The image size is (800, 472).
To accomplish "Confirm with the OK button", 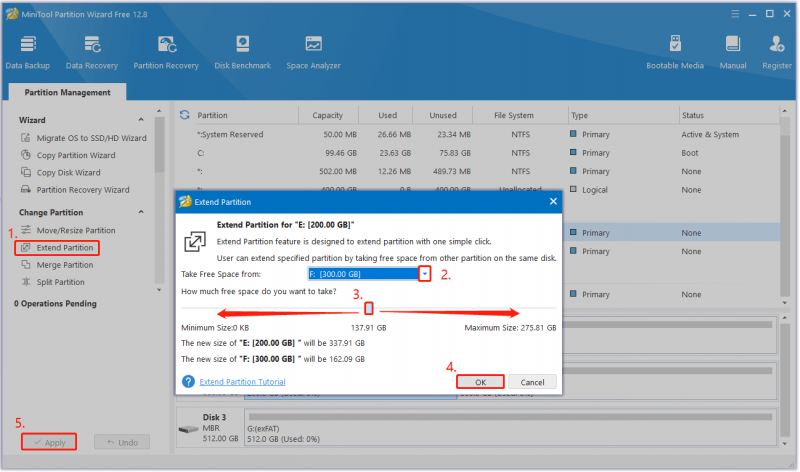I will tap(481, 382).
